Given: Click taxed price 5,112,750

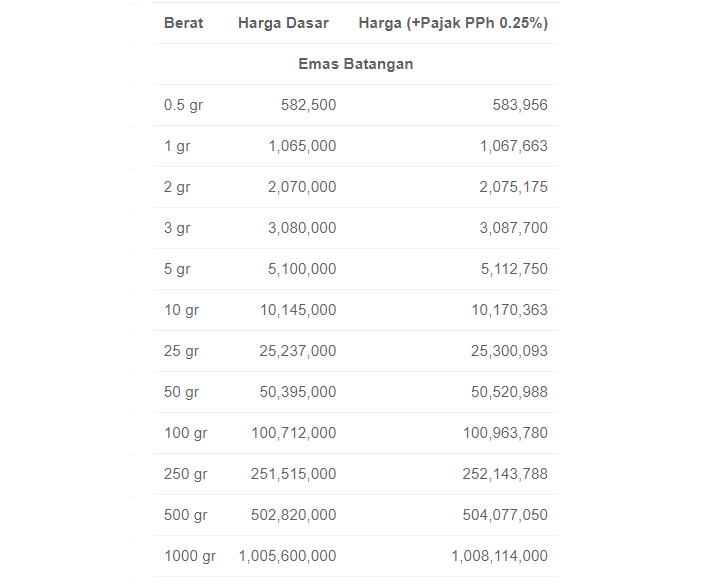Looking at the screenshot, I should (514, 269).
